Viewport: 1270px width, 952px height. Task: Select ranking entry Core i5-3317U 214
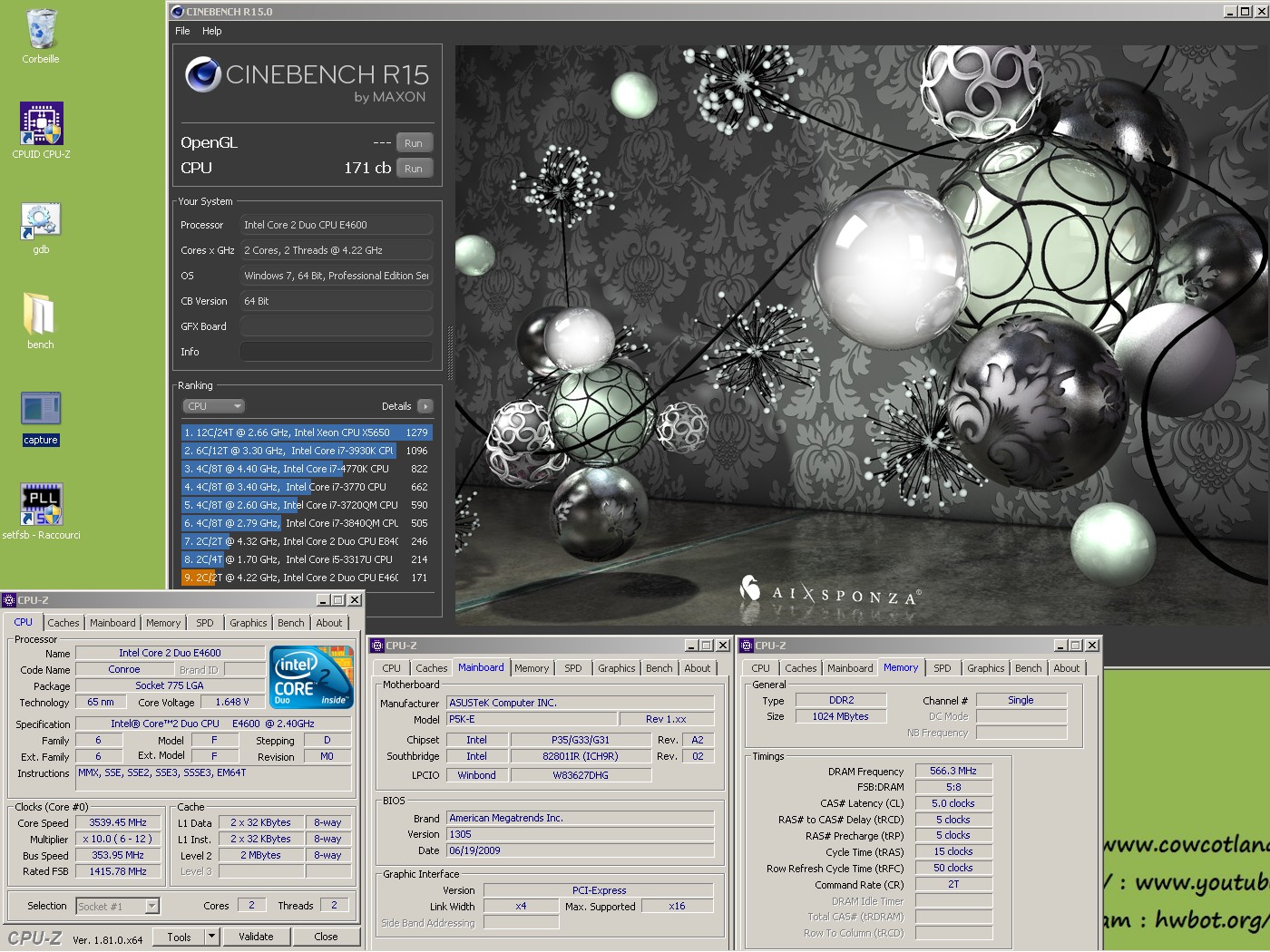307,559
